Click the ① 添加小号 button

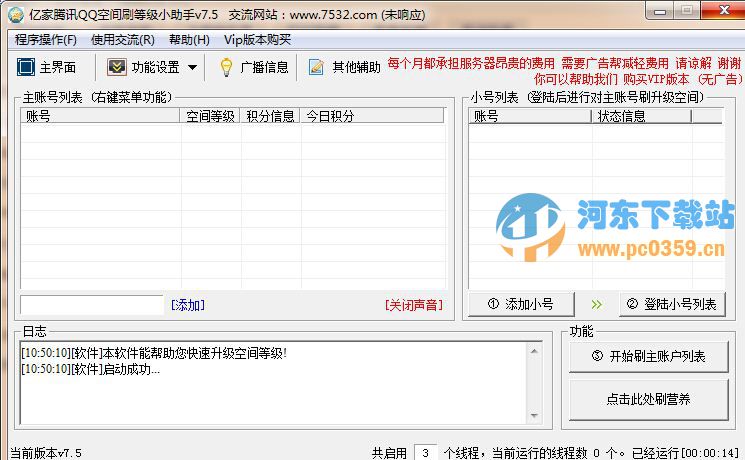click(521, 304)
